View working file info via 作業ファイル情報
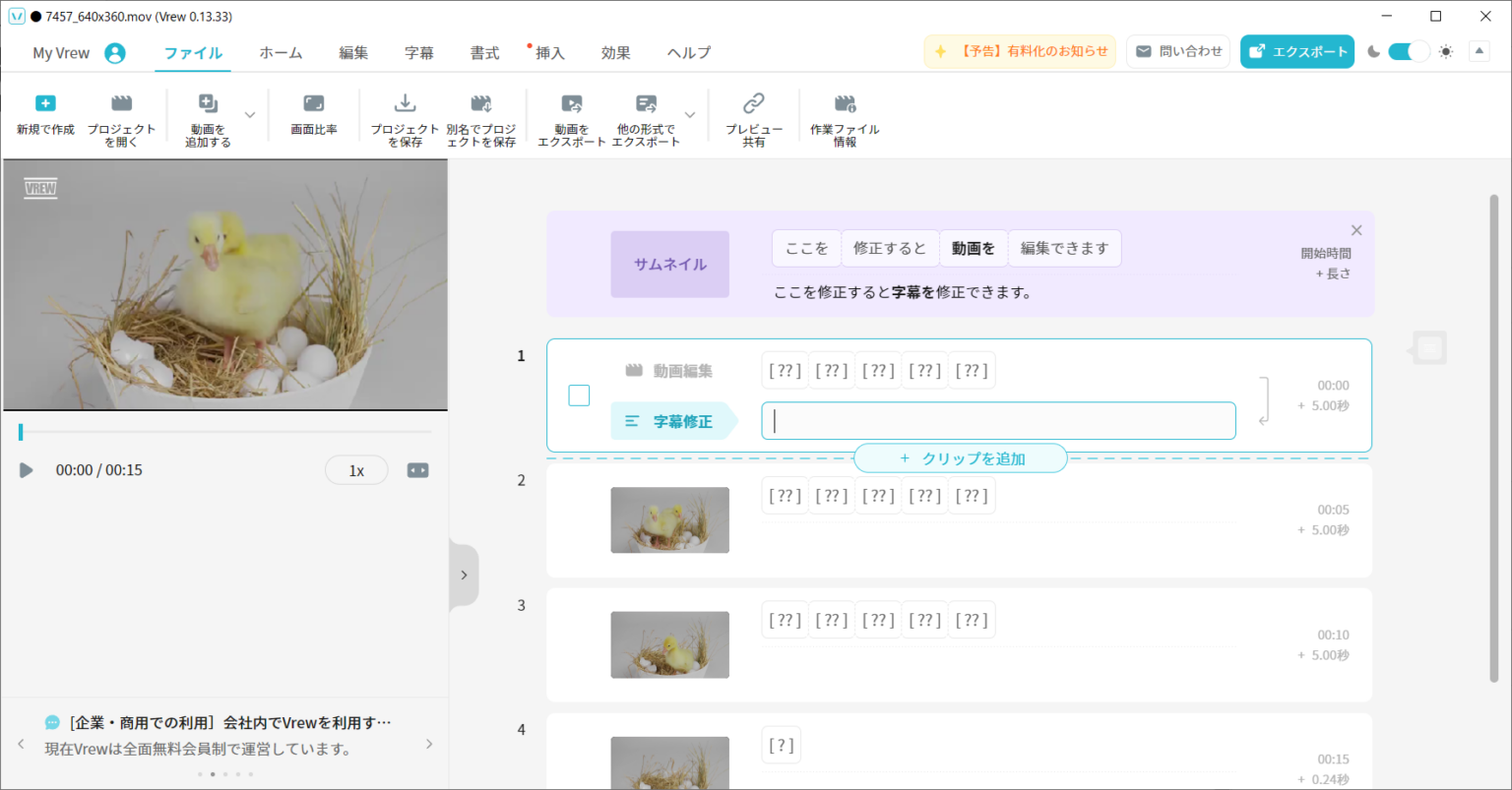The image size is (1512, 790). tap(845, 117)
